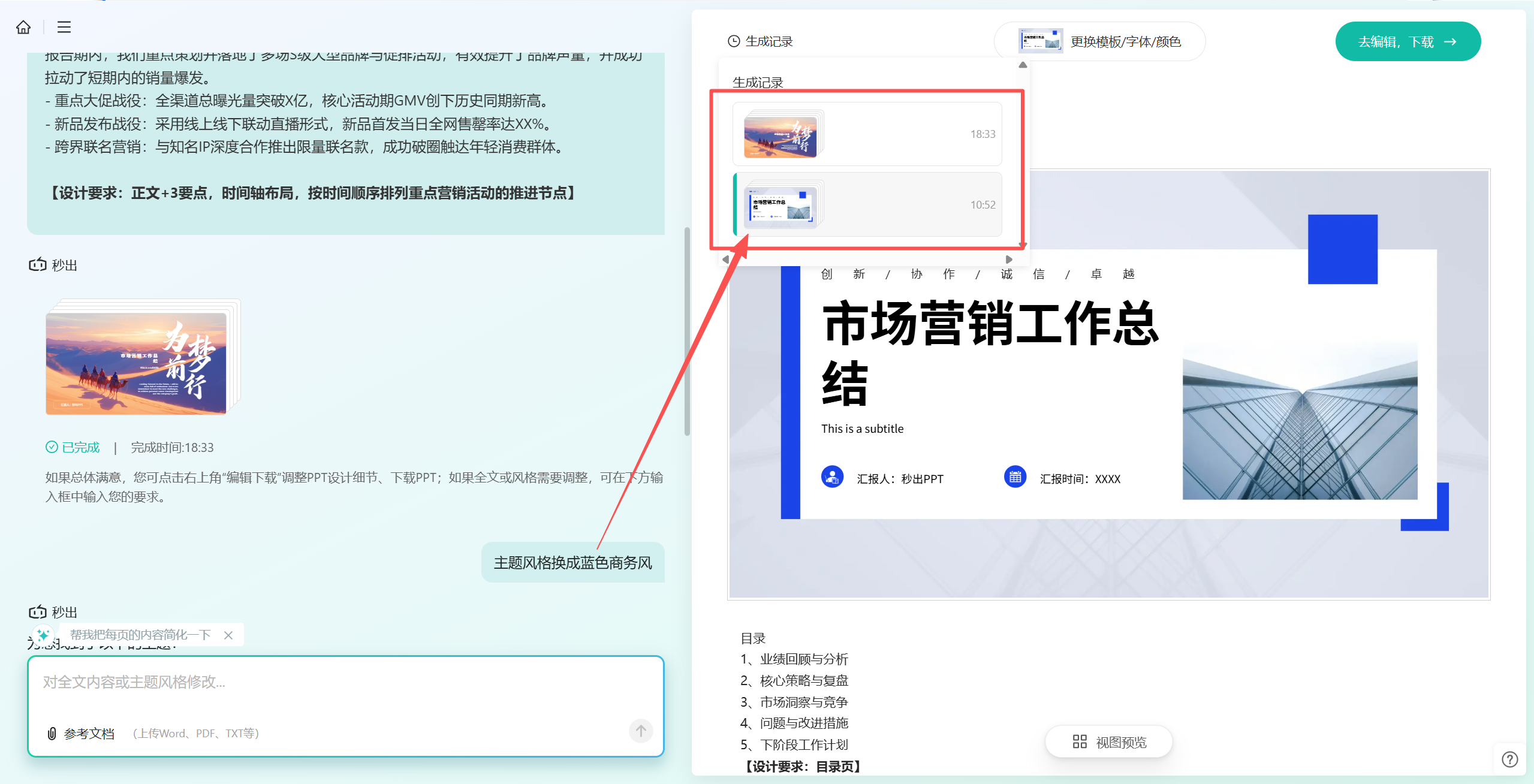Click the 已完成 status check icon
Image resolution: width=1534 pixels, height=784 pixels.
click(x=52, y=447)
